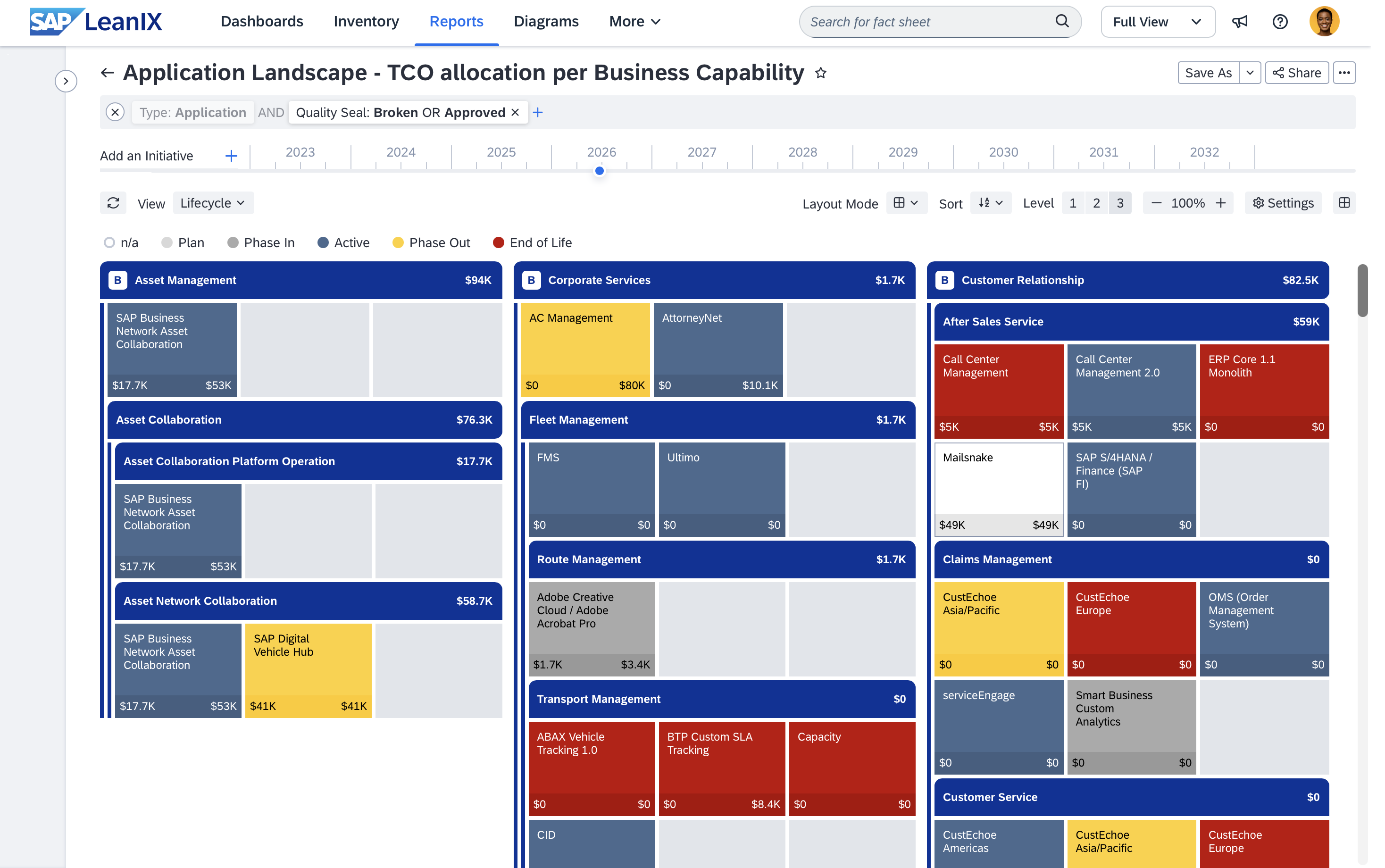1385x868 pixels.
Task: Click the blue timeline marker at 2026
Action: pos(599,170)
